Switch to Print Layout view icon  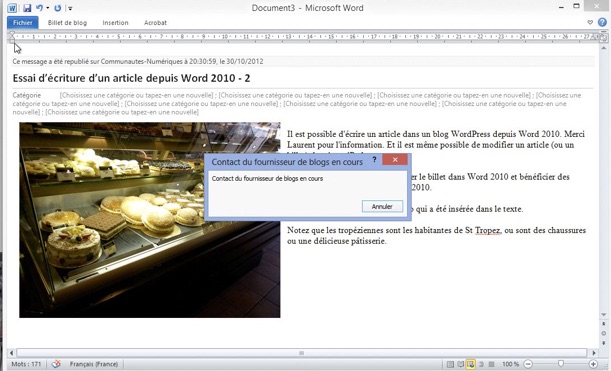pos(450,364)
